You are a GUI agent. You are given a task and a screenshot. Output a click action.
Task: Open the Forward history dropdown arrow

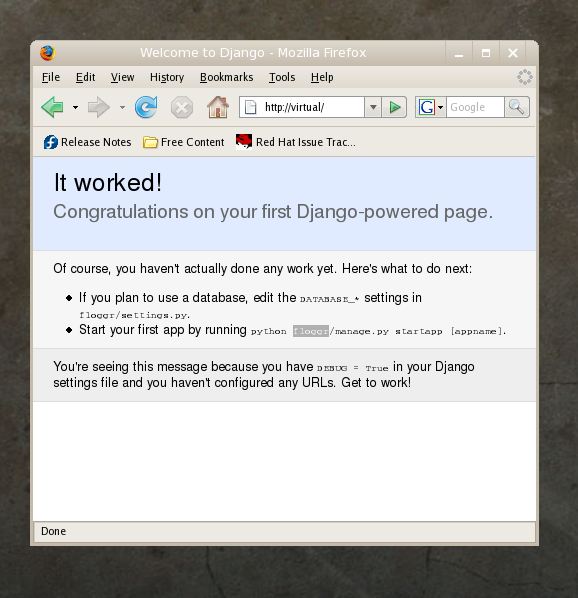click(x=122, y=108)
